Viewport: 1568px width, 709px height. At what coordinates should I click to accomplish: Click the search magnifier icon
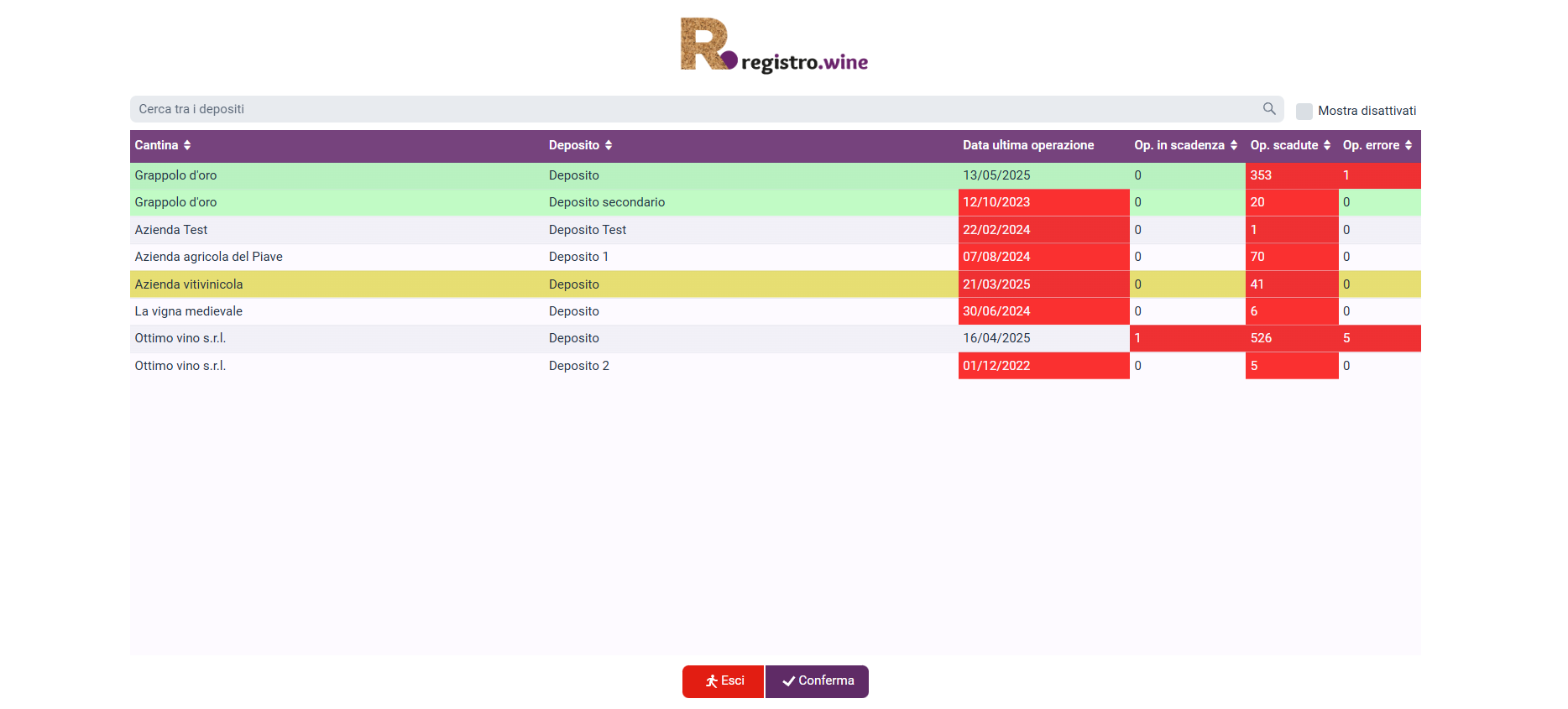(1269, 109)
